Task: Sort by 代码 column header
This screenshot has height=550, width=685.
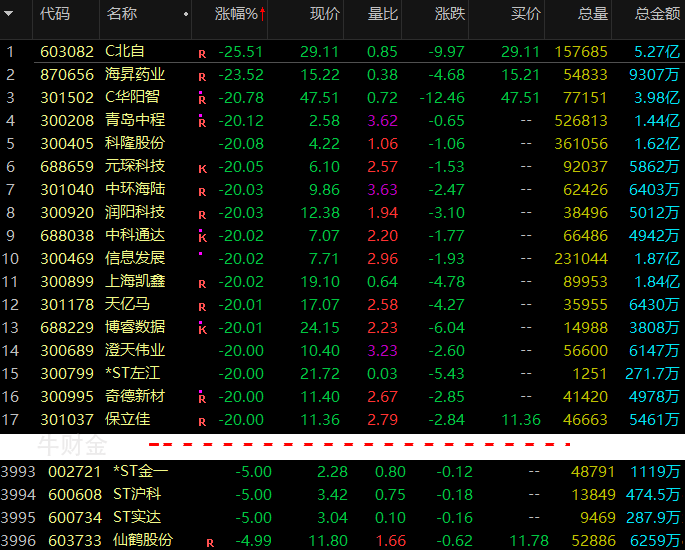Action: [x=55, y=14]
